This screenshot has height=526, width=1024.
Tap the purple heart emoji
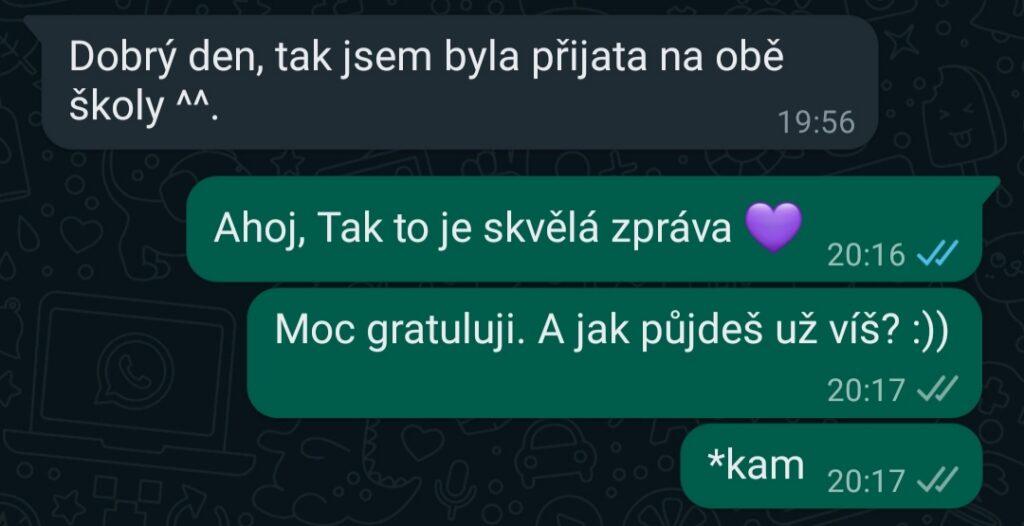tap(773, 228)
